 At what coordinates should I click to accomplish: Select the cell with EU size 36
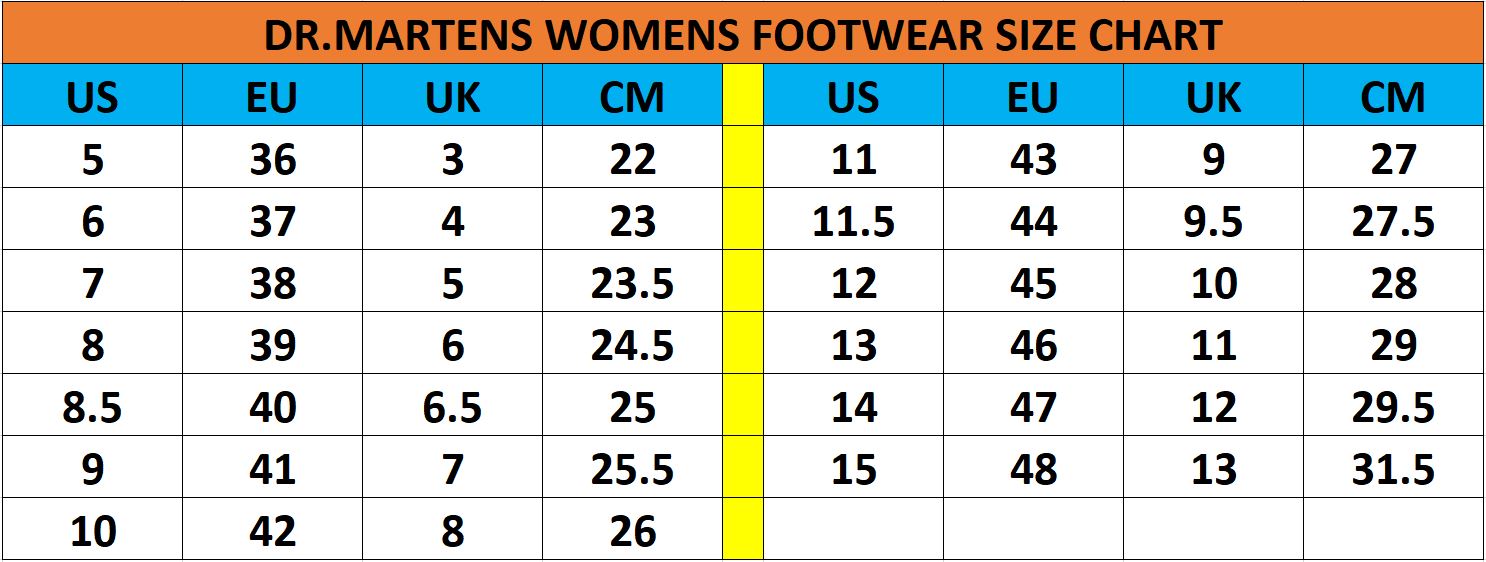click(x=272, y=158)
